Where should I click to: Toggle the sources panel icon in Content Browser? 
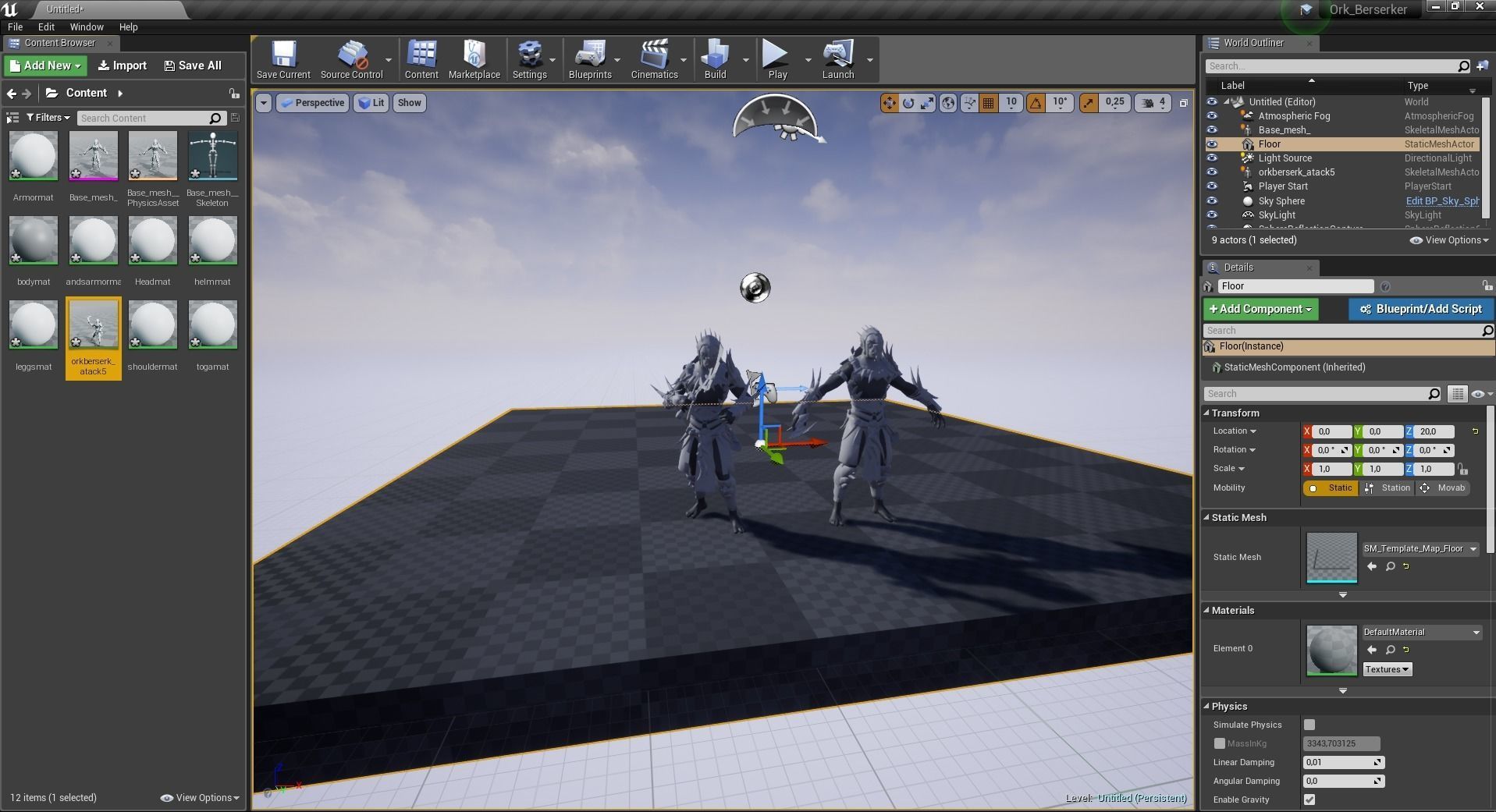click(x=12, y=118)
